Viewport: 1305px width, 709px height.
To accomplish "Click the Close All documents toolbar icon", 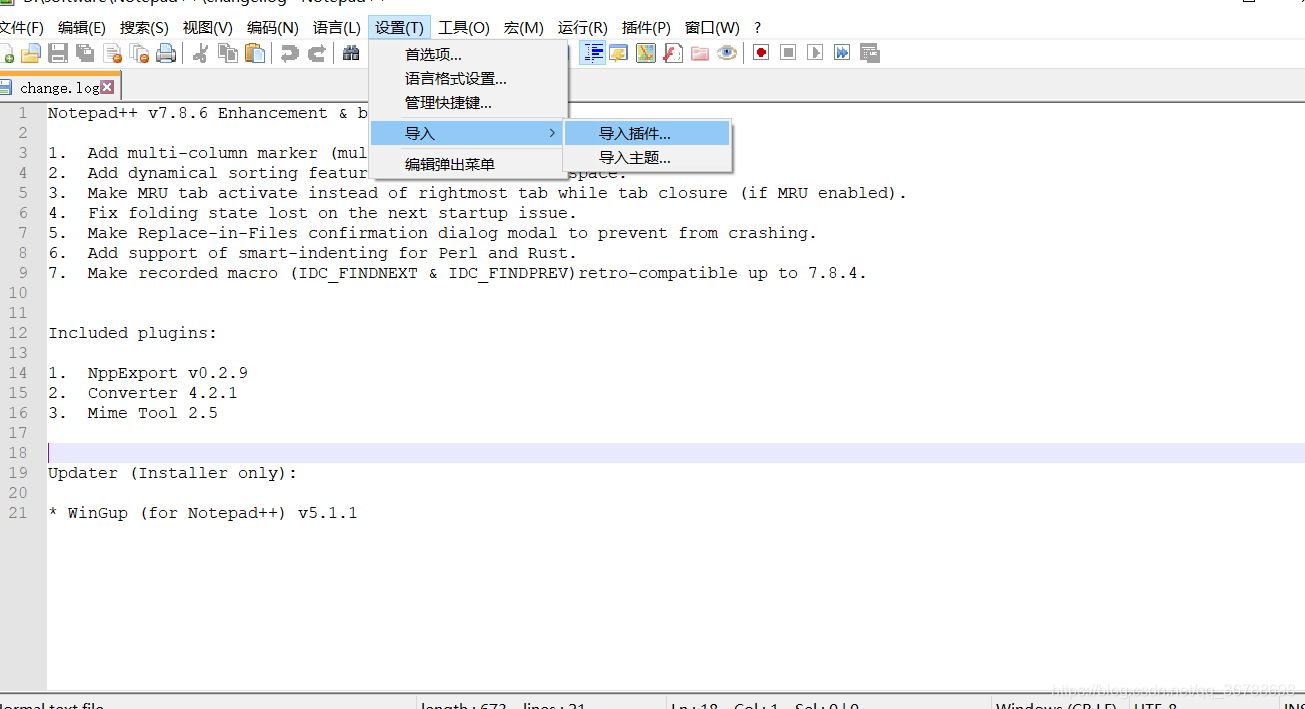I will pyautogui.click(x=139, y=53).
